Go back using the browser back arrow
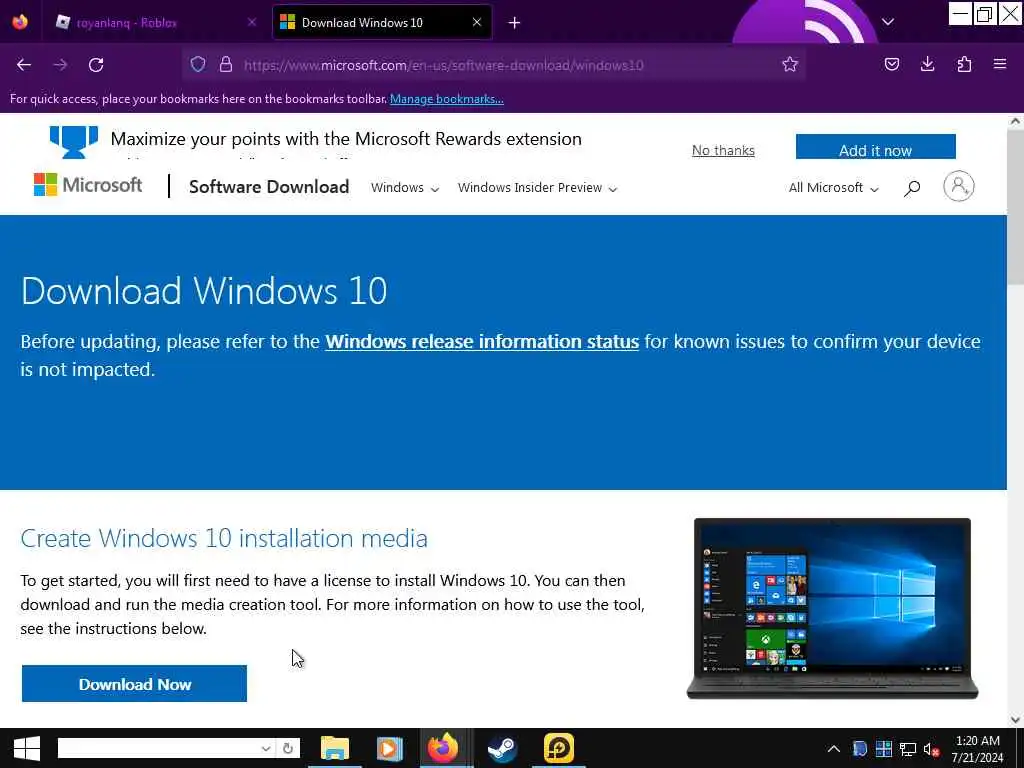 24,65
